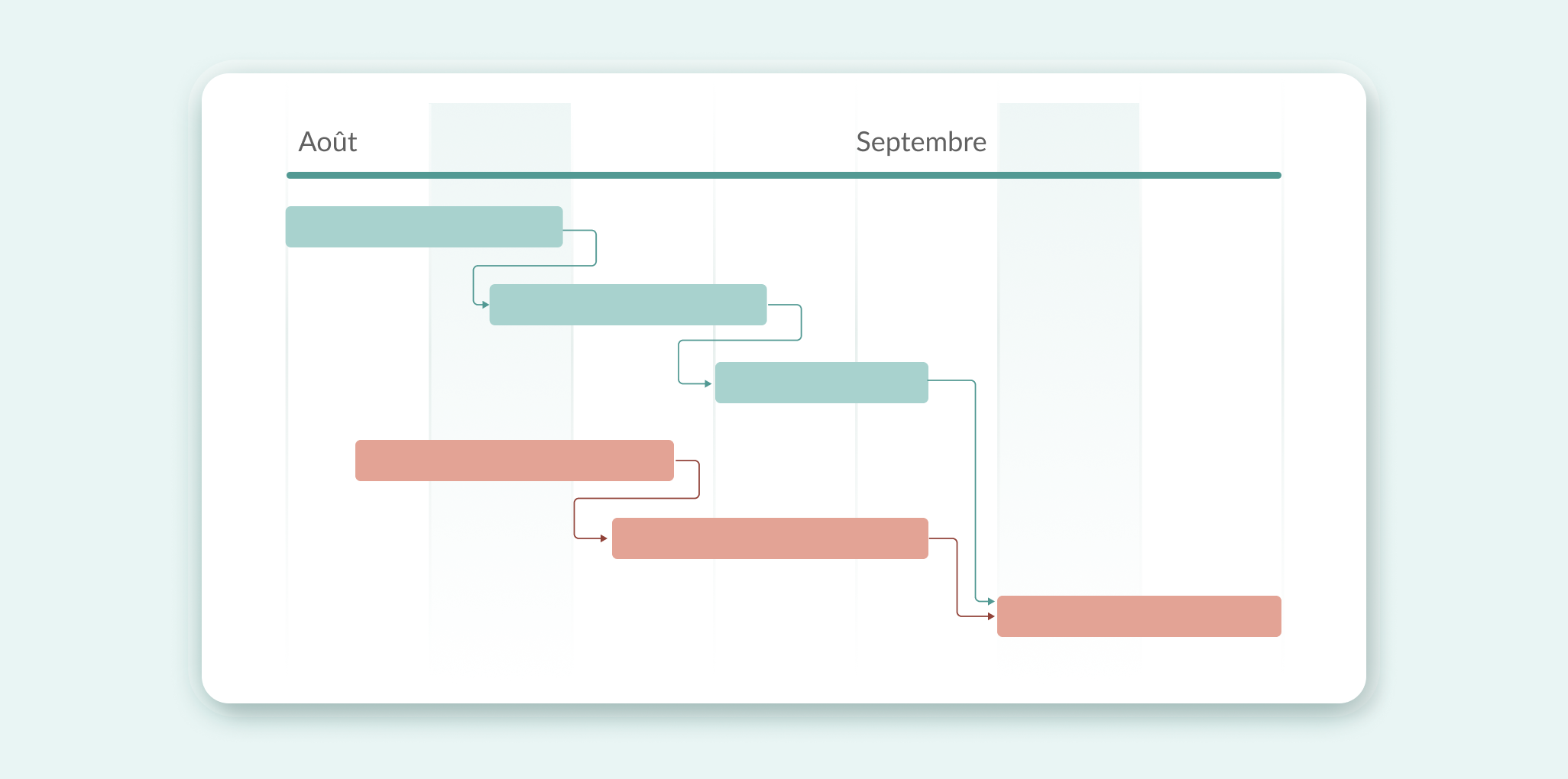Click teal connector line leaving second teal bar
1568x779 pixels.
pos(801,322)
